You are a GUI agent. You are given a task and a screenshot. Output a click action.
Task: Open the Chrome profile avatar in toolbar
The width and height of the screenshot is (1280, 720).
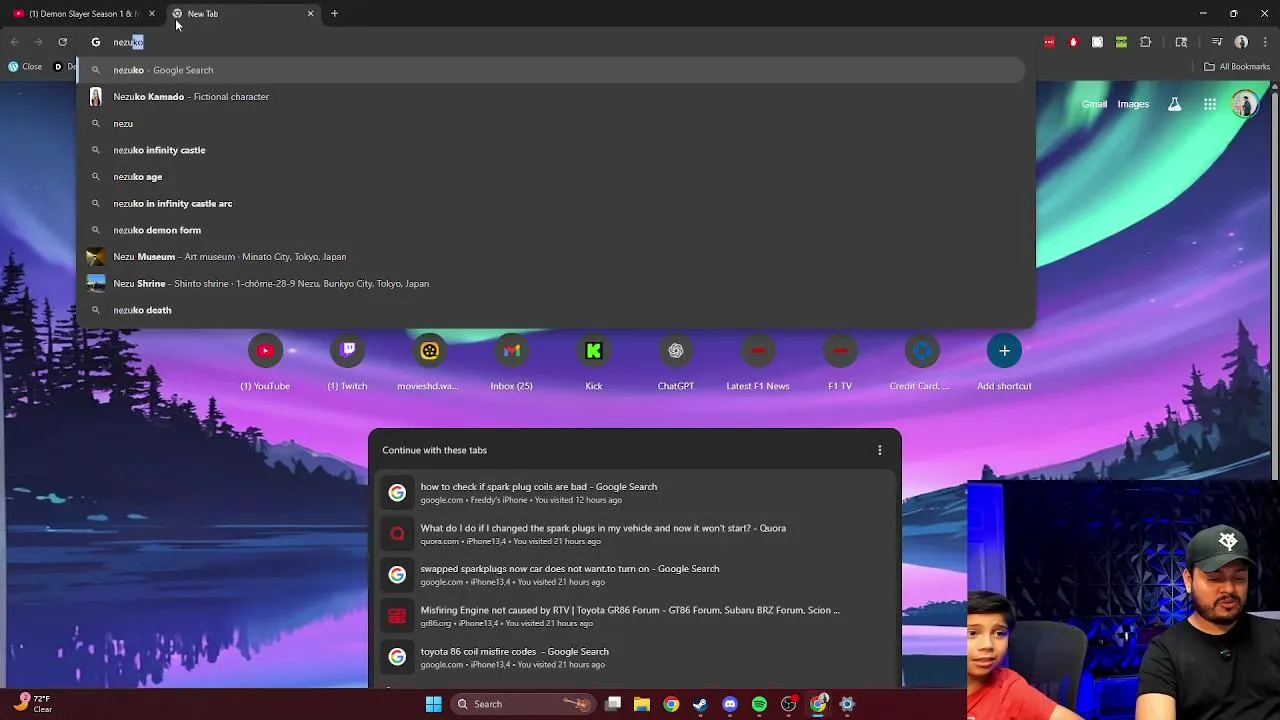pos(1241,42)
